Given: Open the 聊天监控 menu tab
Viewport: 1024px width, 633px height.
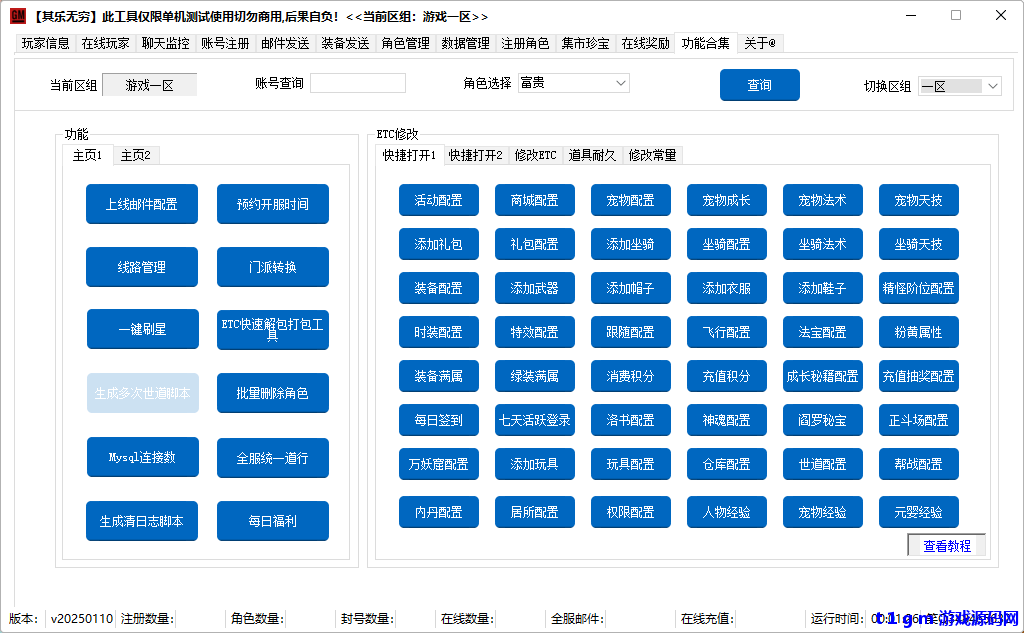Looking at the screenshot, I should [165, 43].
